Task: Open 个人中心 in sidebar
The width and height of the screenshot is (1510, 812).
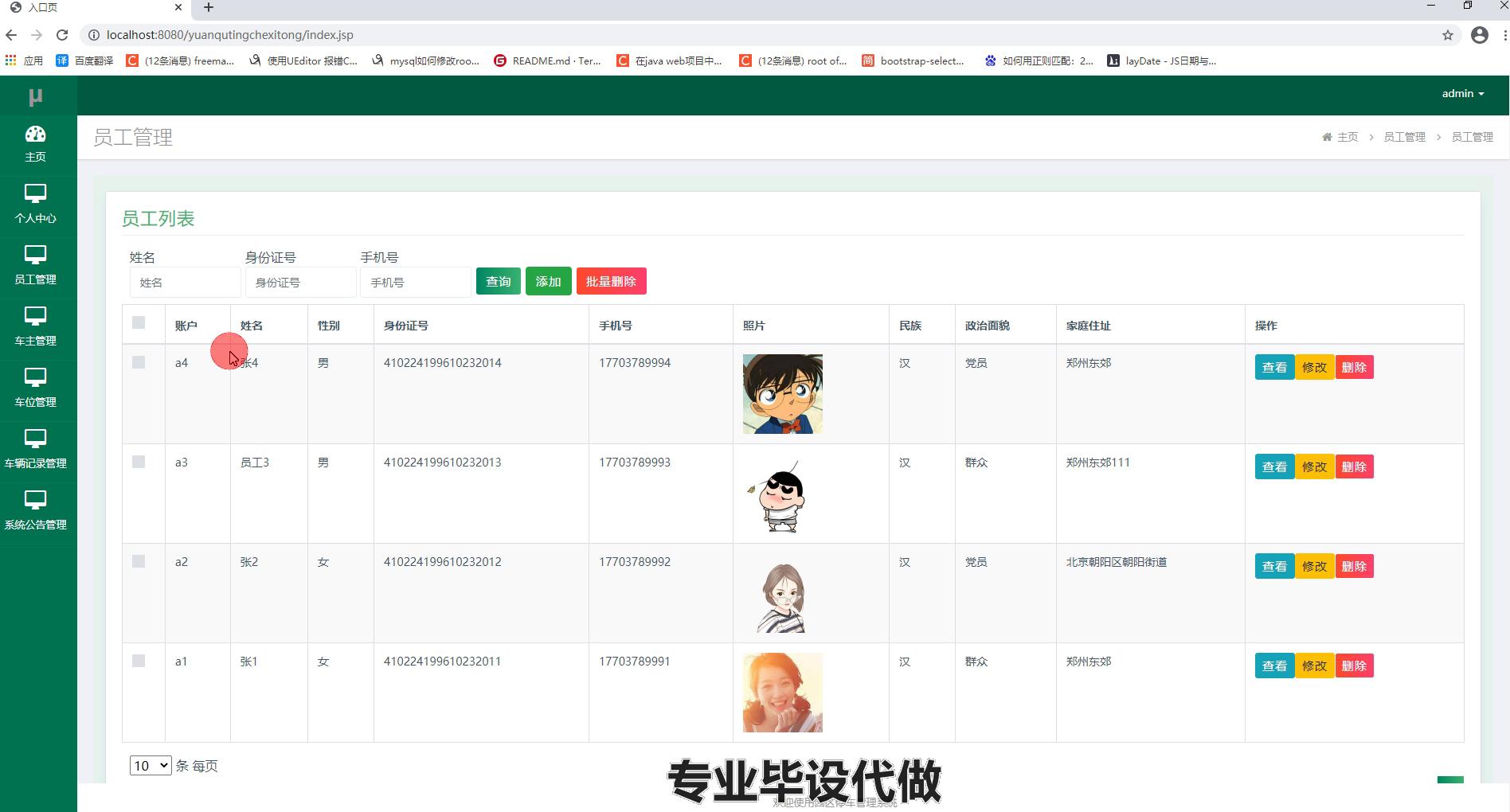Action: click(x=36, y=205)
